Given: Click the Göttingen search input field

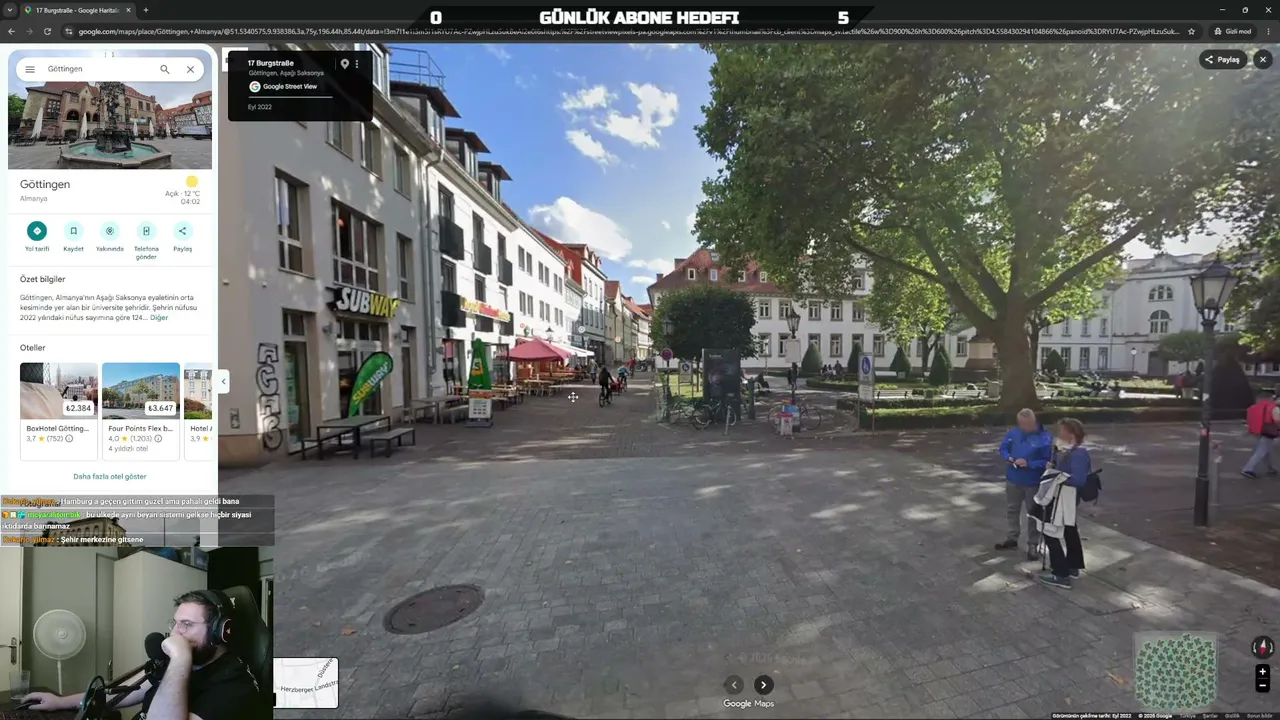Looking at the screenshot, I should pyautogui.click(x=98, y=69).
